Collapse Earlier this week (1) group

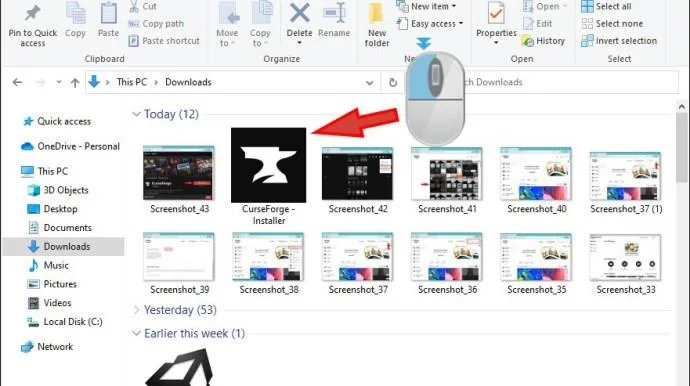(x=136, y=333)
